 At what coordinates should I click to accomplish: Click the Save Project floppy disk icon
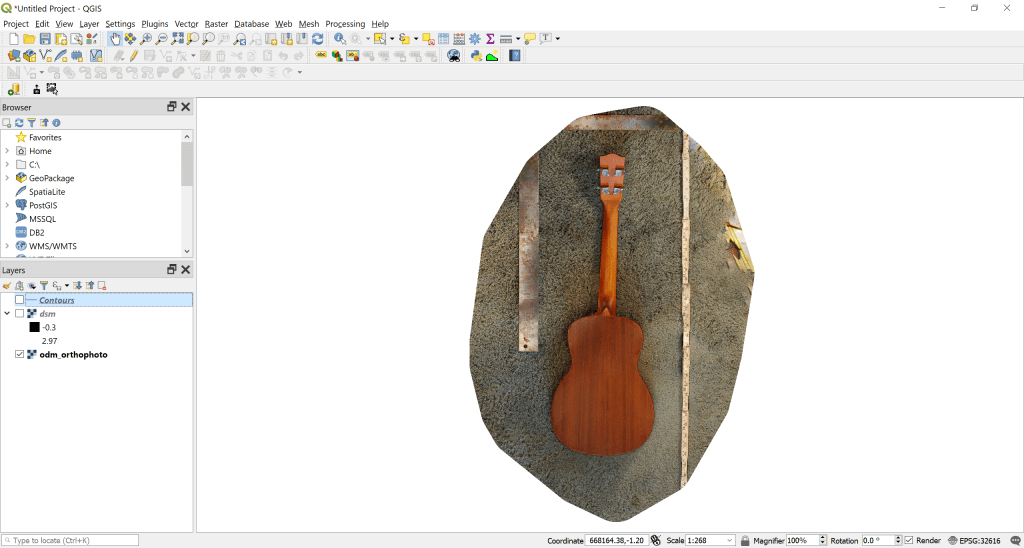45,39
